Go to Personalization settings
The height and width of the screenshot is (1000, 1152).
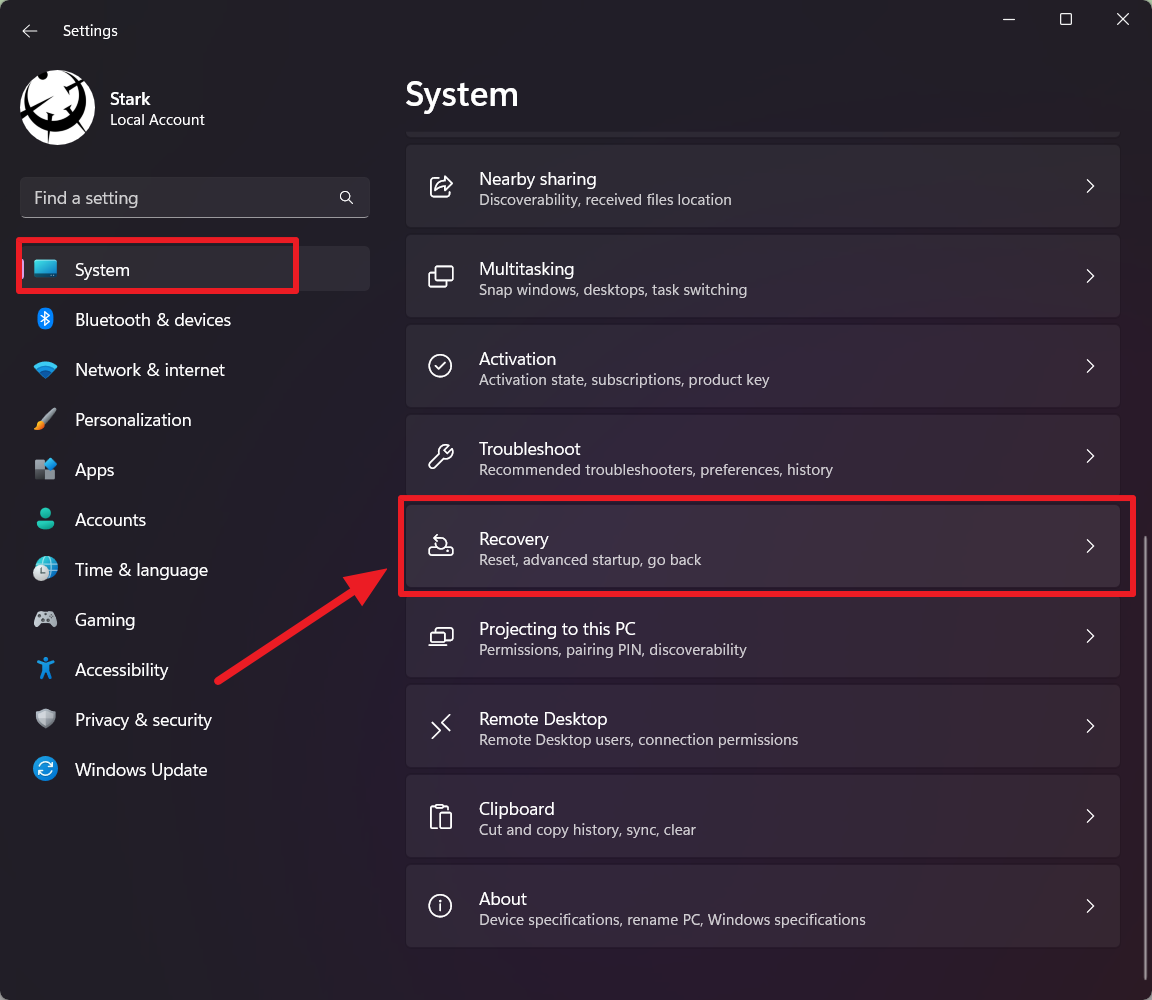click(133, 420)
